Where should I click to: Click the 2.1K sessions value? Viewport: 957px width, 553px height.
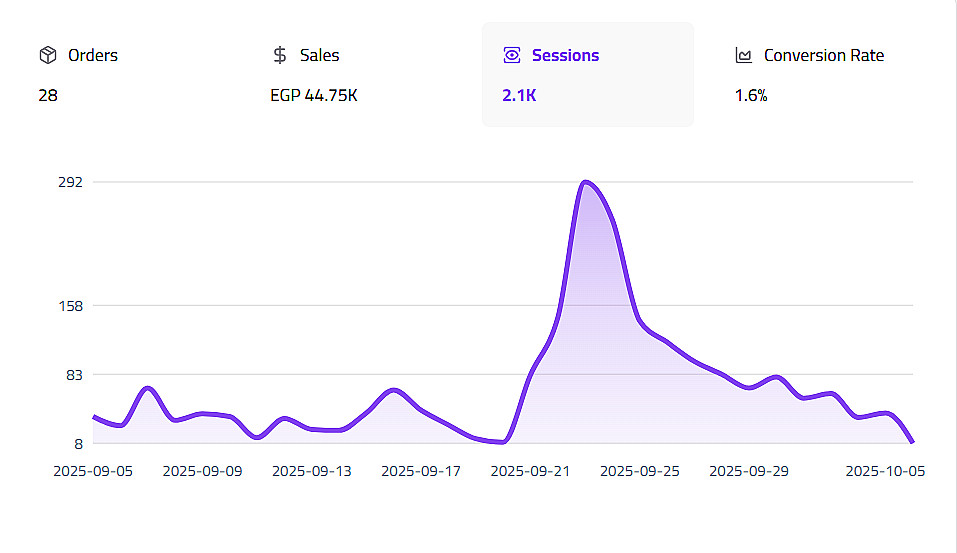520,96
